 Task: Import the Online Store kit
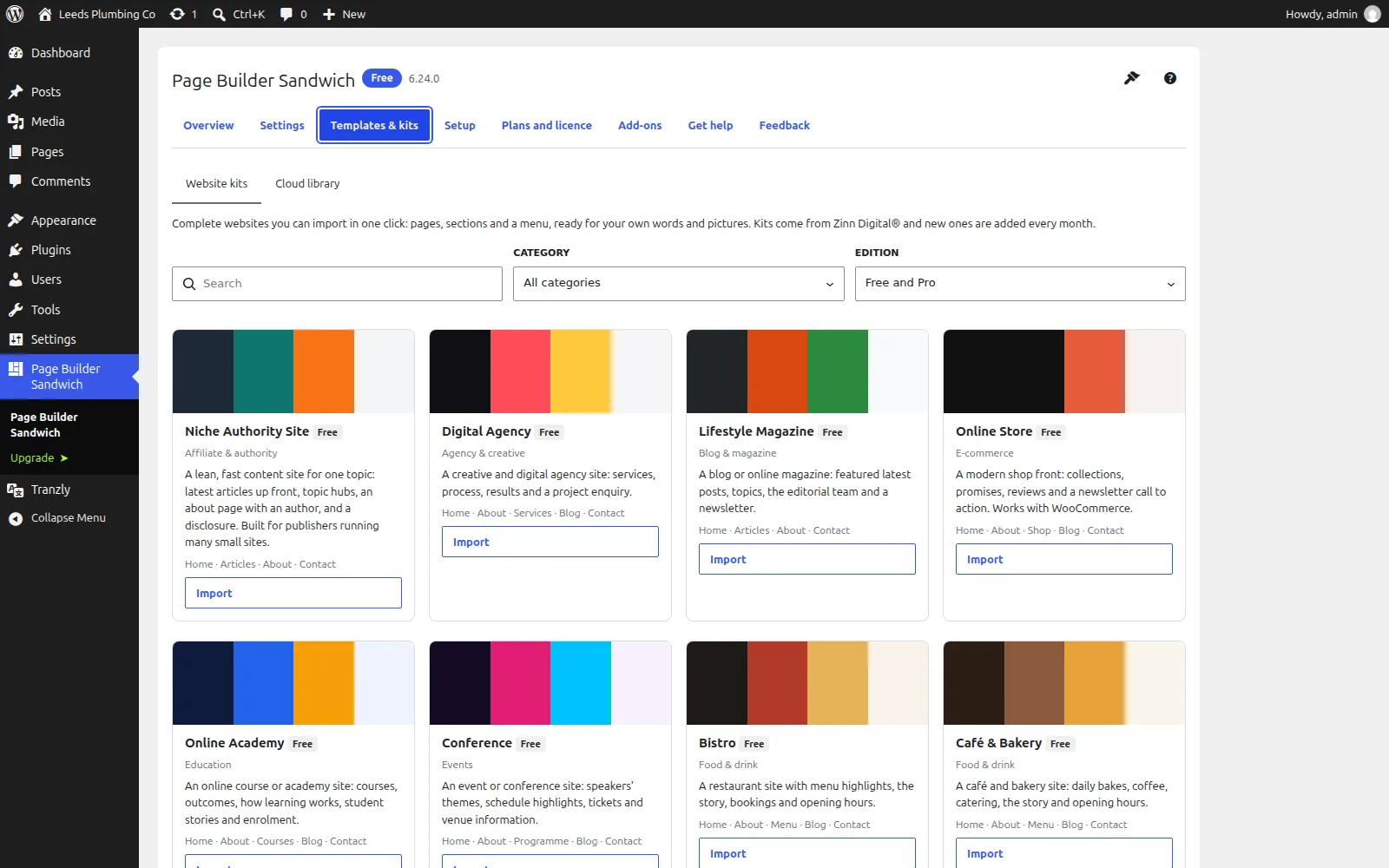coord(1064,559)
